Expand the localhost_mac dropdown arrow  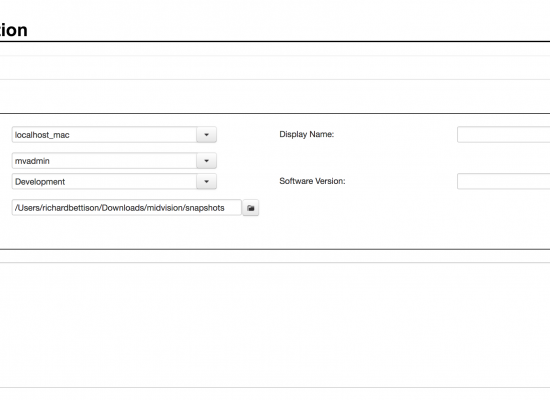click(x=206, y=135)
